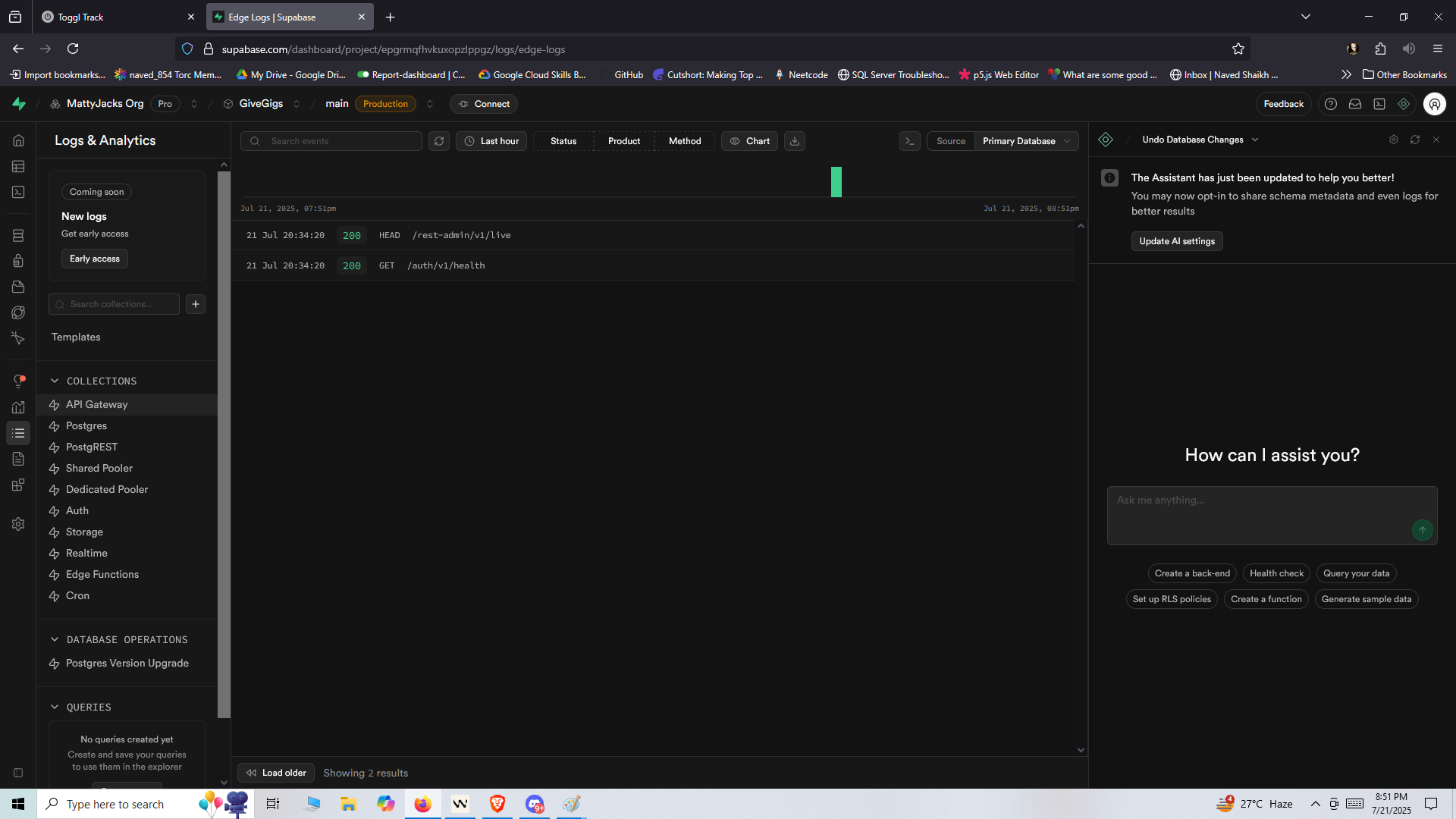
Task: Open the Integrations sidebar icon
Action: pos(18,485)
